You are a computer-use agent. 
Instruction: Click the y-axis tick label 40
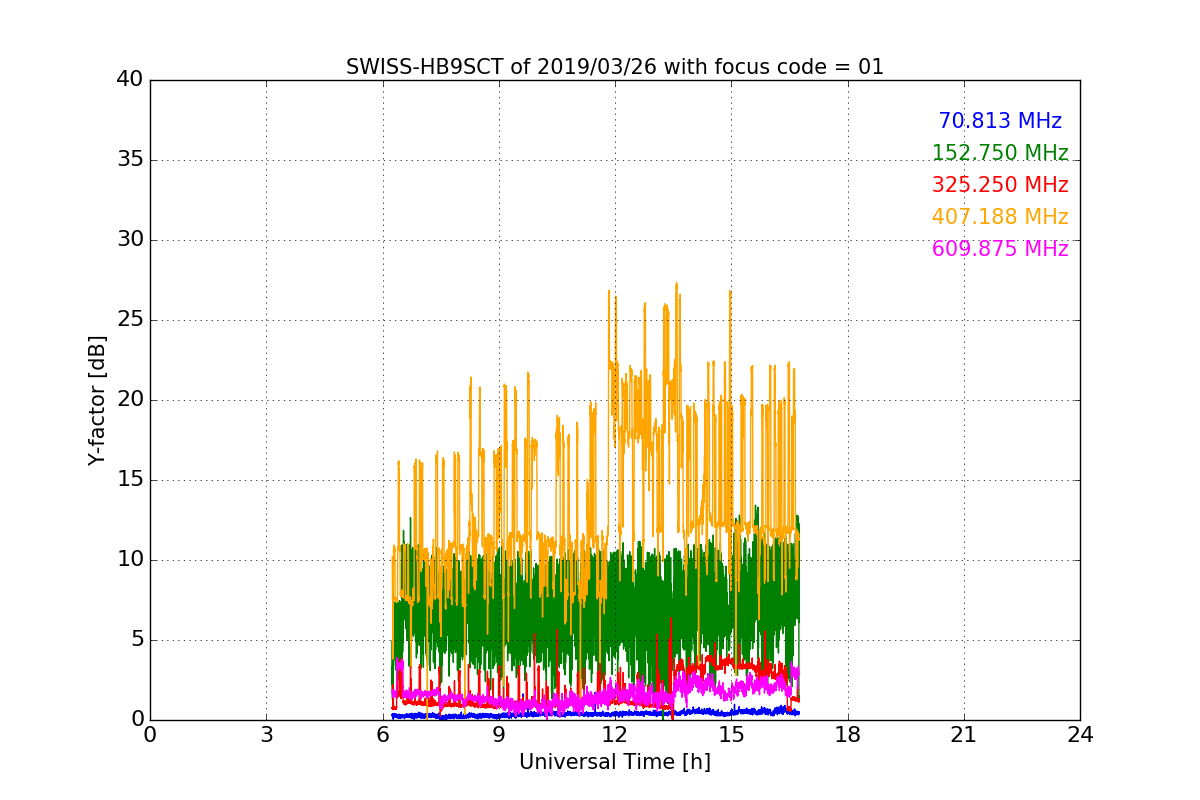click(130, 80)
